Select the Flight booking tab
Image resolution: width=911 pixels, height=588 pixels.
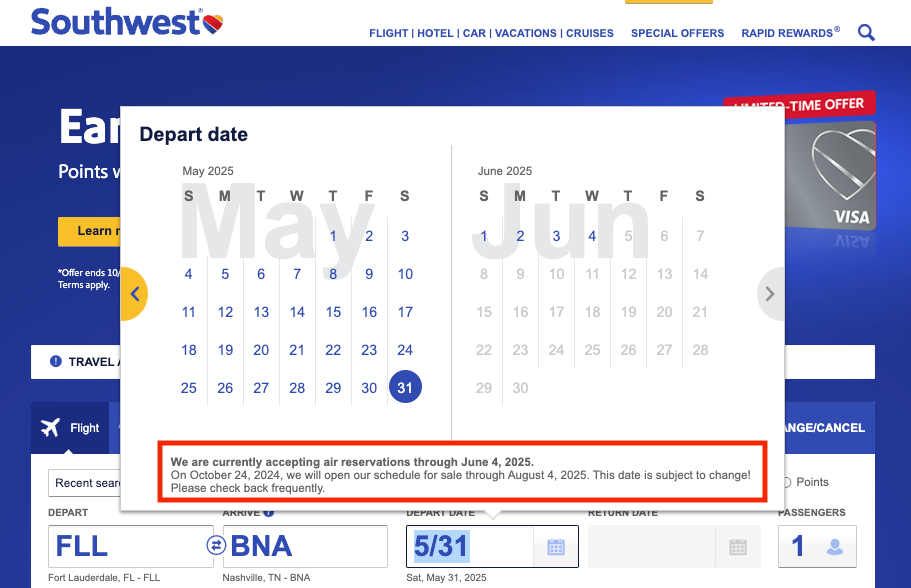tap(70, 428)
